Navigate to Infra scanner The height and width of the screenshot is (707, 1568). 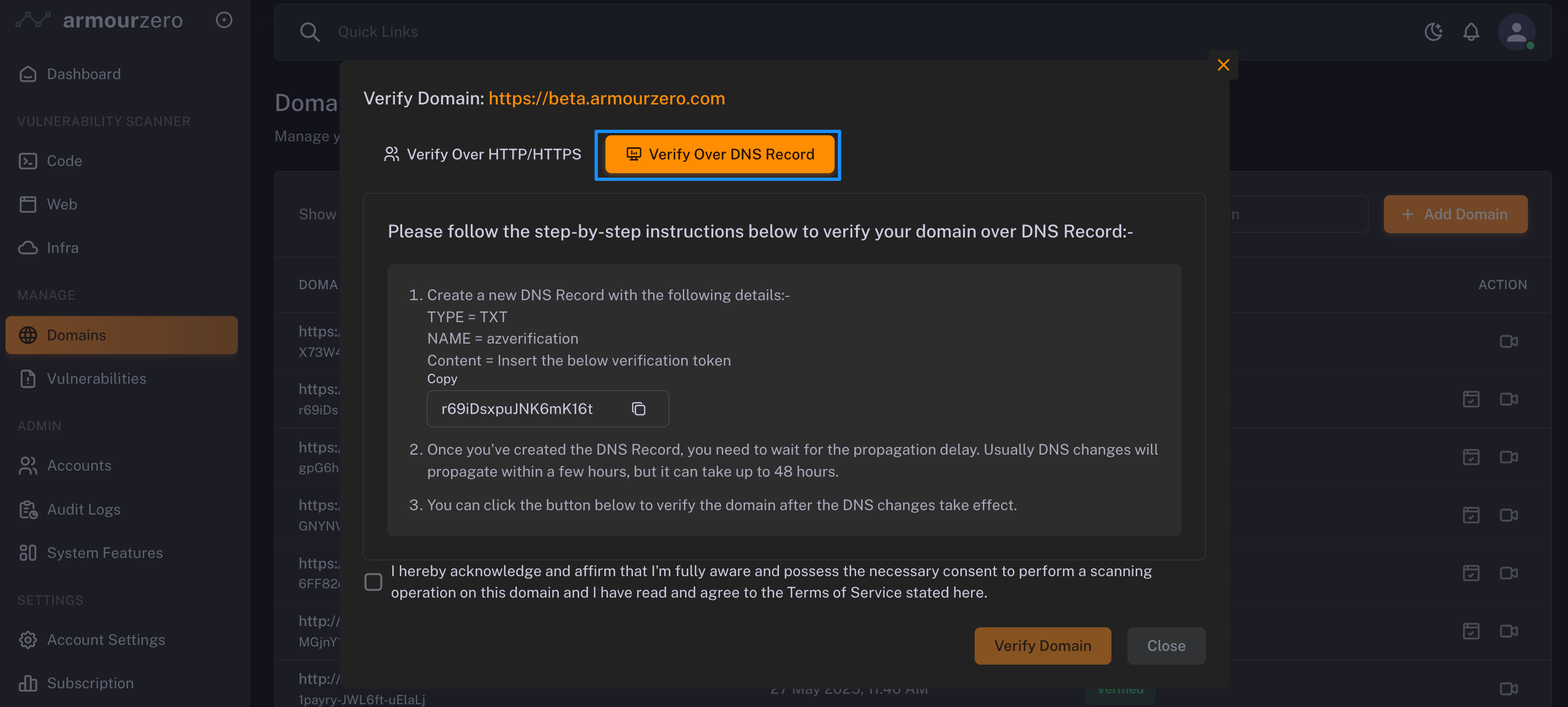point(62,248)
